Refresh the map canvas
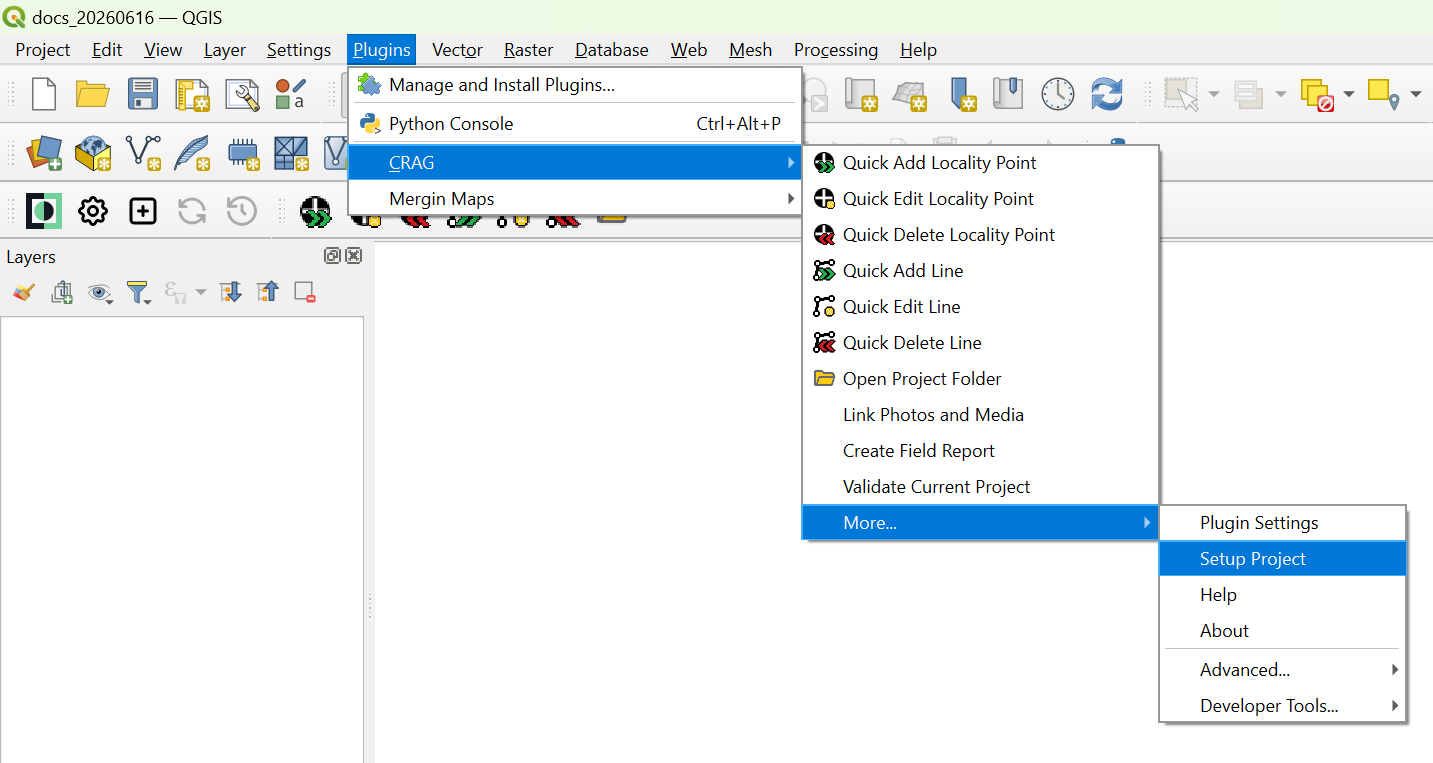Viewport: 1433px width, 763px height. coord(1107,94)
